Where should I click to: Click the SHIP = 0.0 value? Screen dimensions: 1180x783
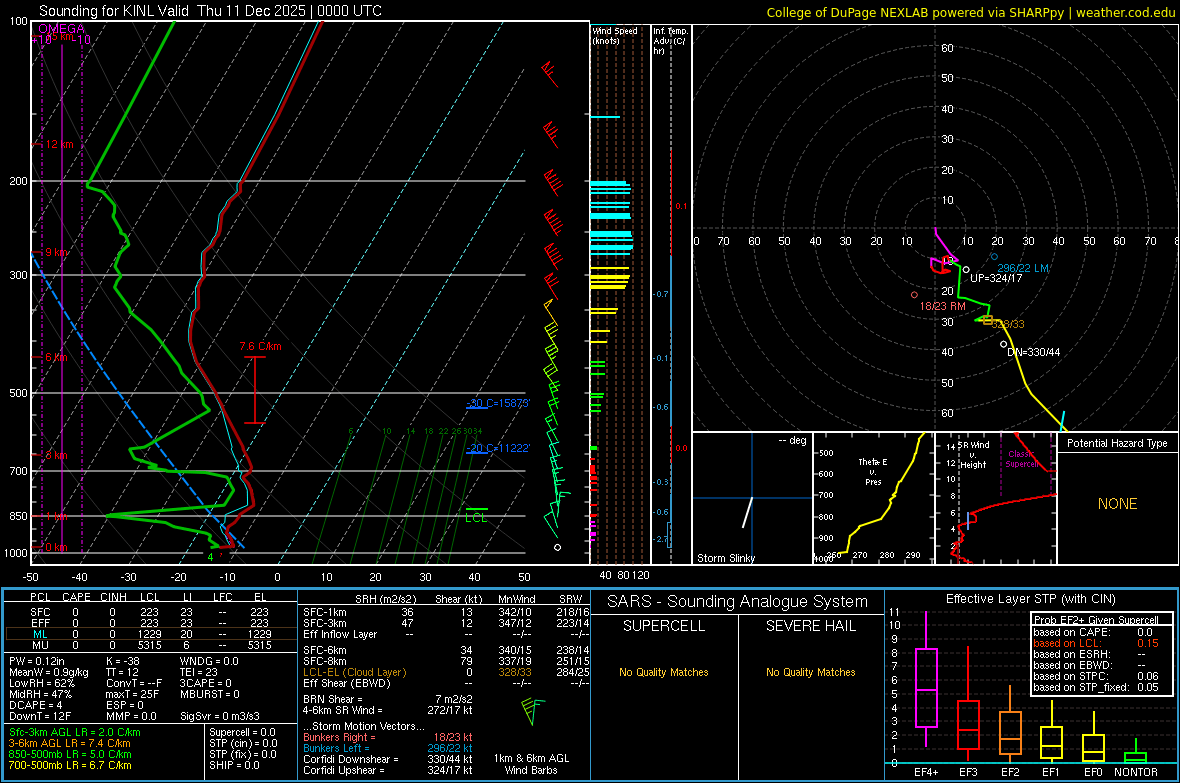click(234, 765)
